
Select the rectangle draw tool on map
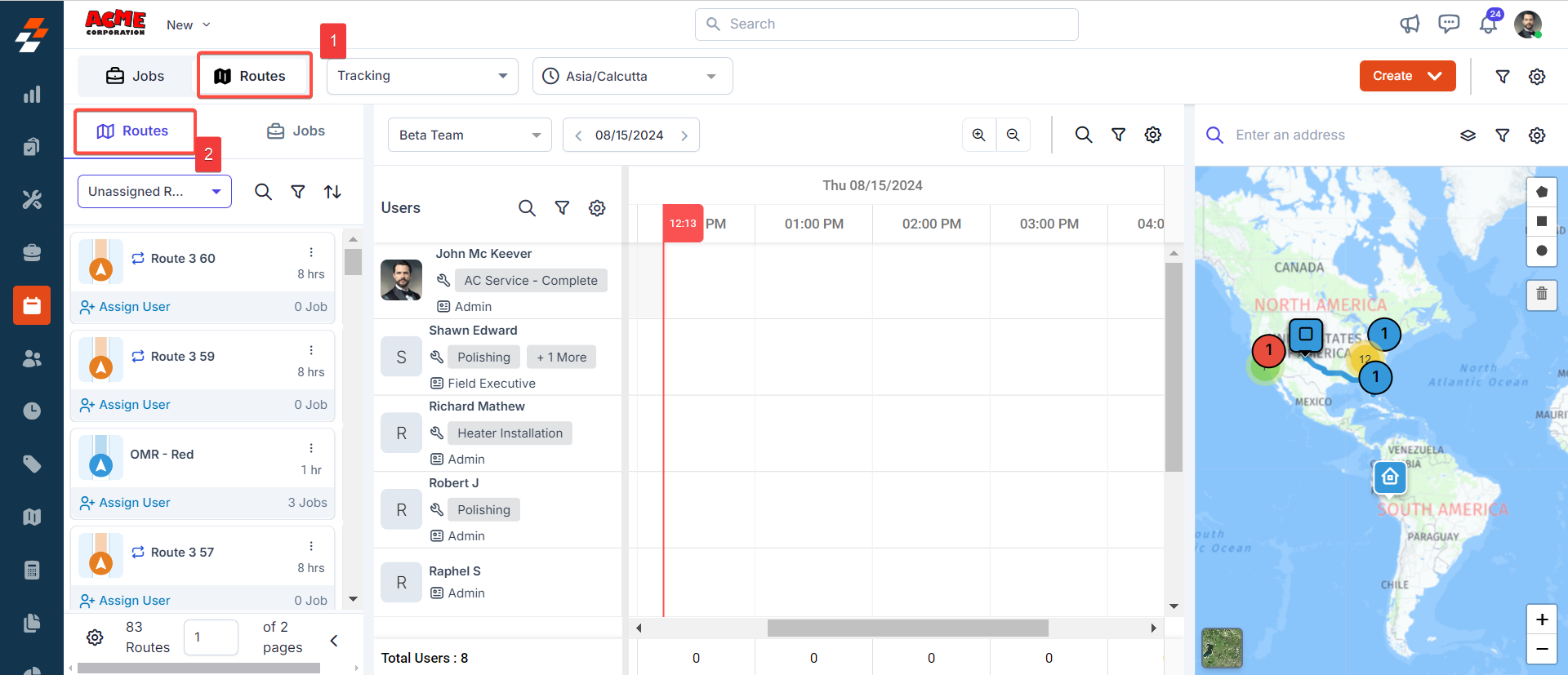pos(1541,221)
